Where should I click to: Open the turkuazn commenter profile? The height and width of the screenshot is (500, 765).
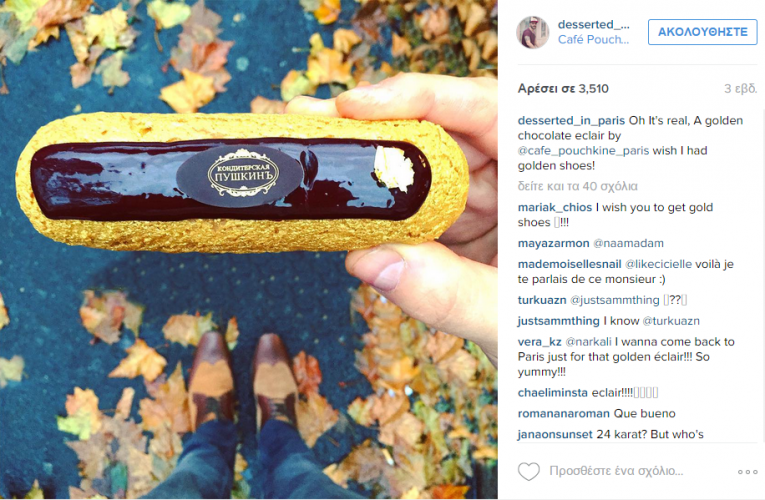coord(542,300)
